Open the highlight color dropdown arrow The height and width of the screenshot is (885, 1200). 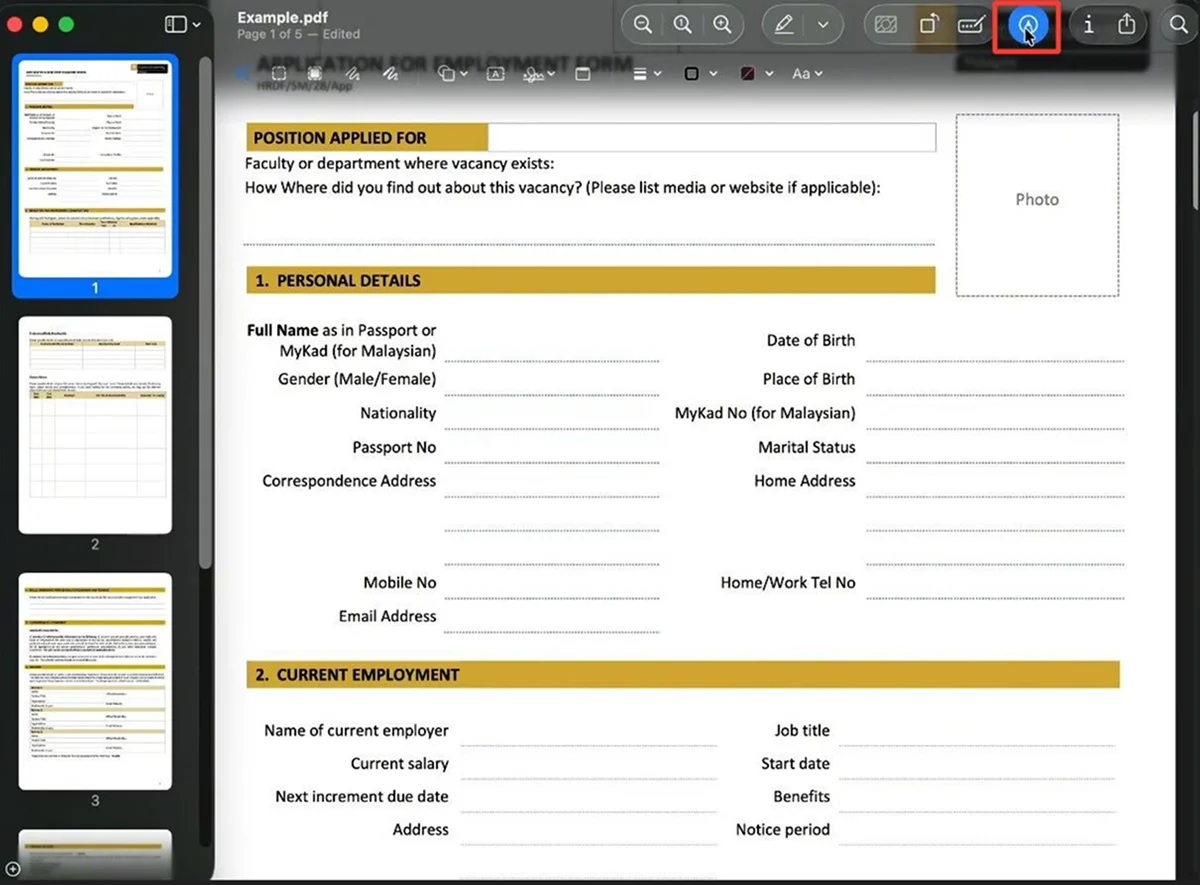(823, 25)
